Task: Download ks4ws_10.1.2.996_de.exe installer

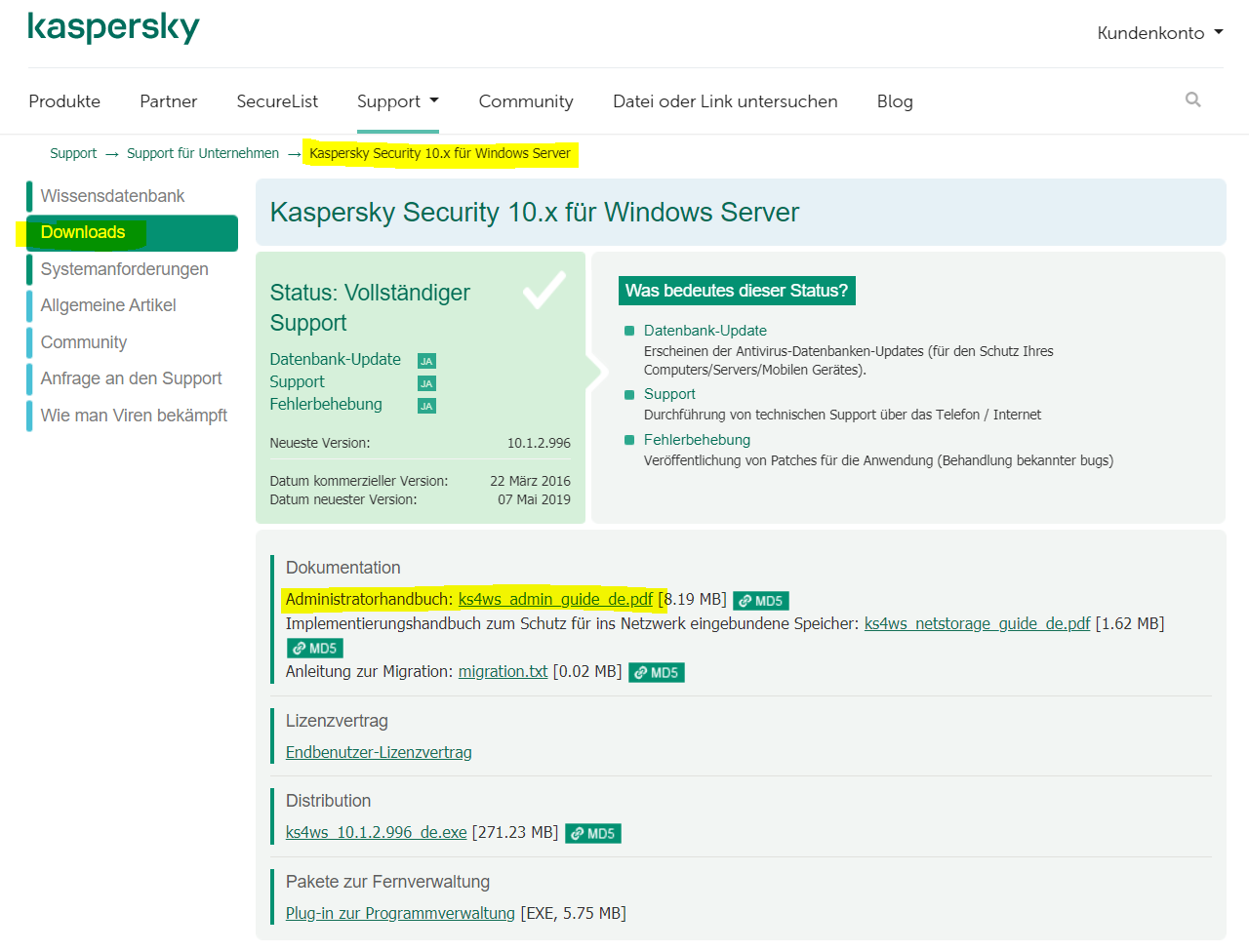Action: pyautogui.click(x=376, y=832)
